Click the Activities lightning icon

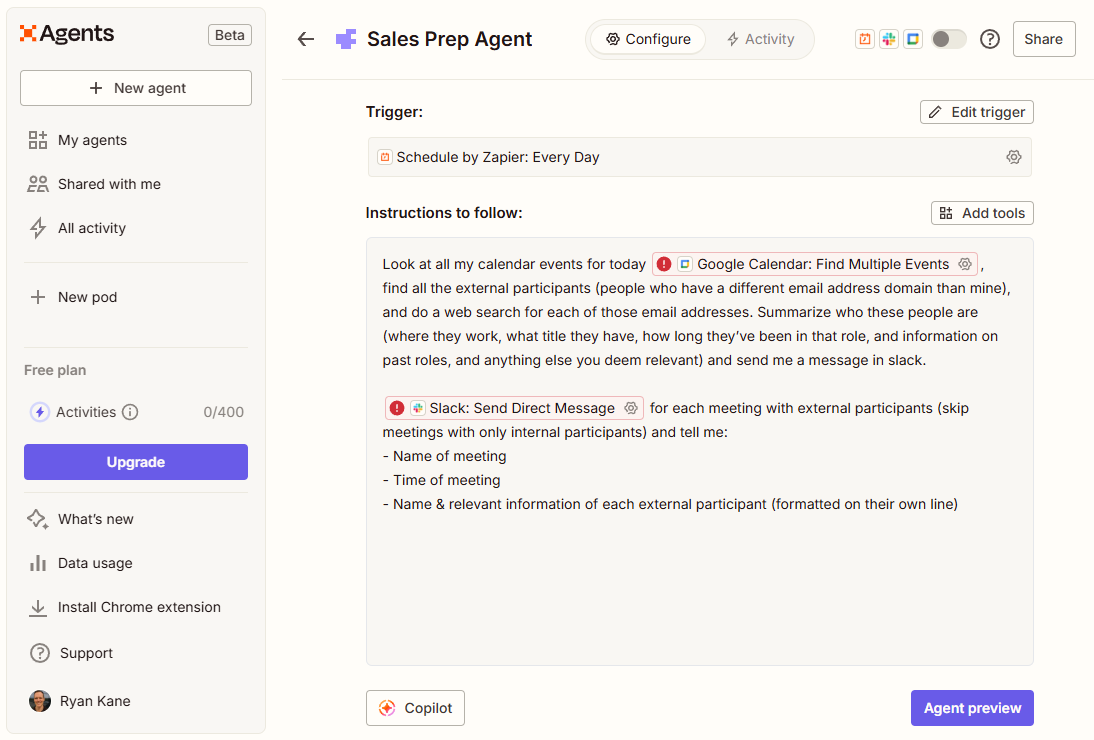point(40,412)
